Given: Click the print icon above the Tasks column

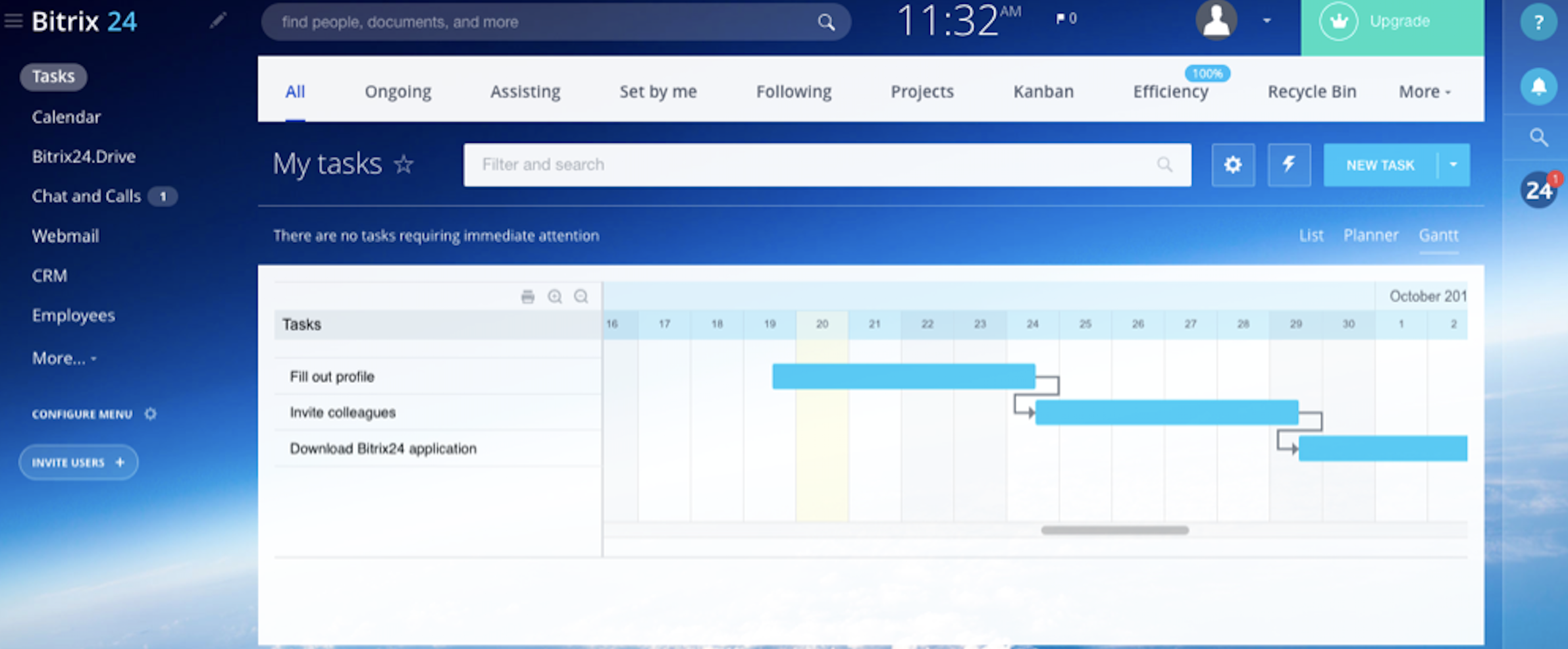Looking at the screenshot, I should [x=527, y=297].
